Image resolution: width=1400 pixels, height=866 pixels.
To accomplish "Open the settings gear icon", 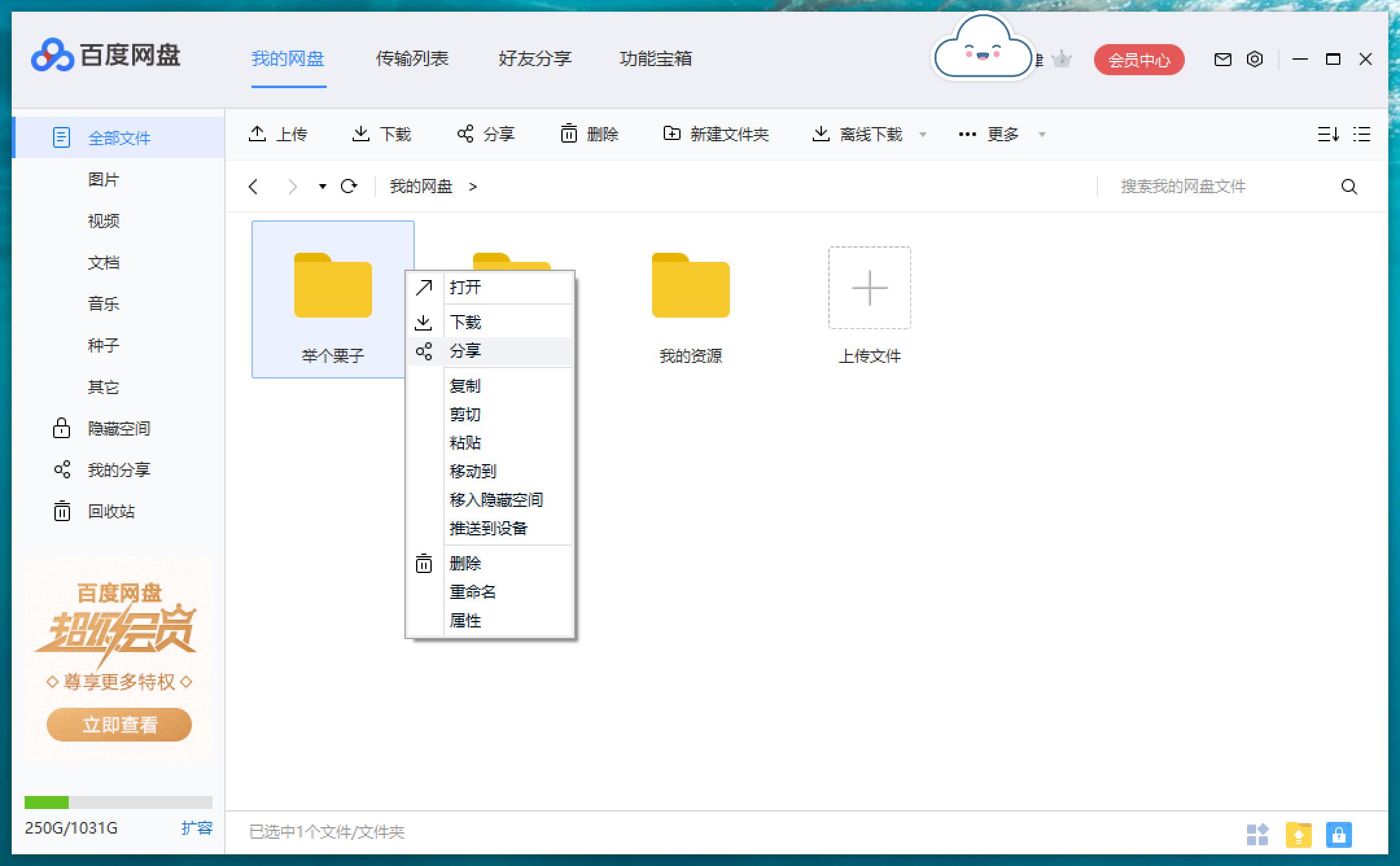I will point(1255,59).
